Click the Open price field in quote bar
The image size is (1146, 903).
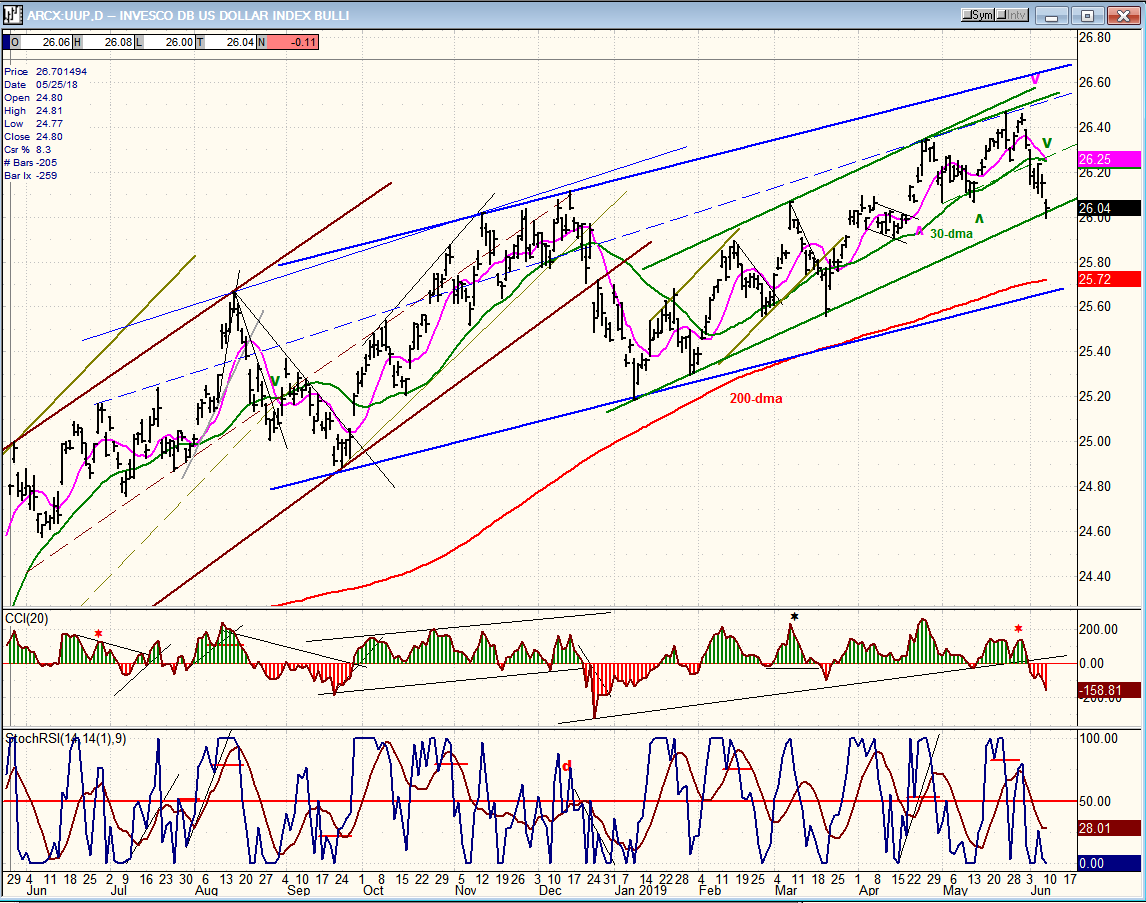click(38, 42)
